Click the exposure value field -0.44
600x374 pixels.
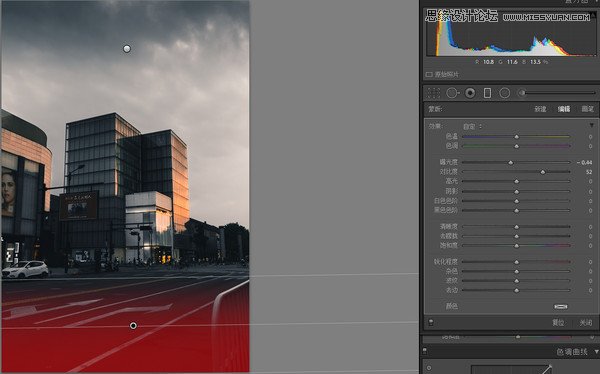(584, 162)
